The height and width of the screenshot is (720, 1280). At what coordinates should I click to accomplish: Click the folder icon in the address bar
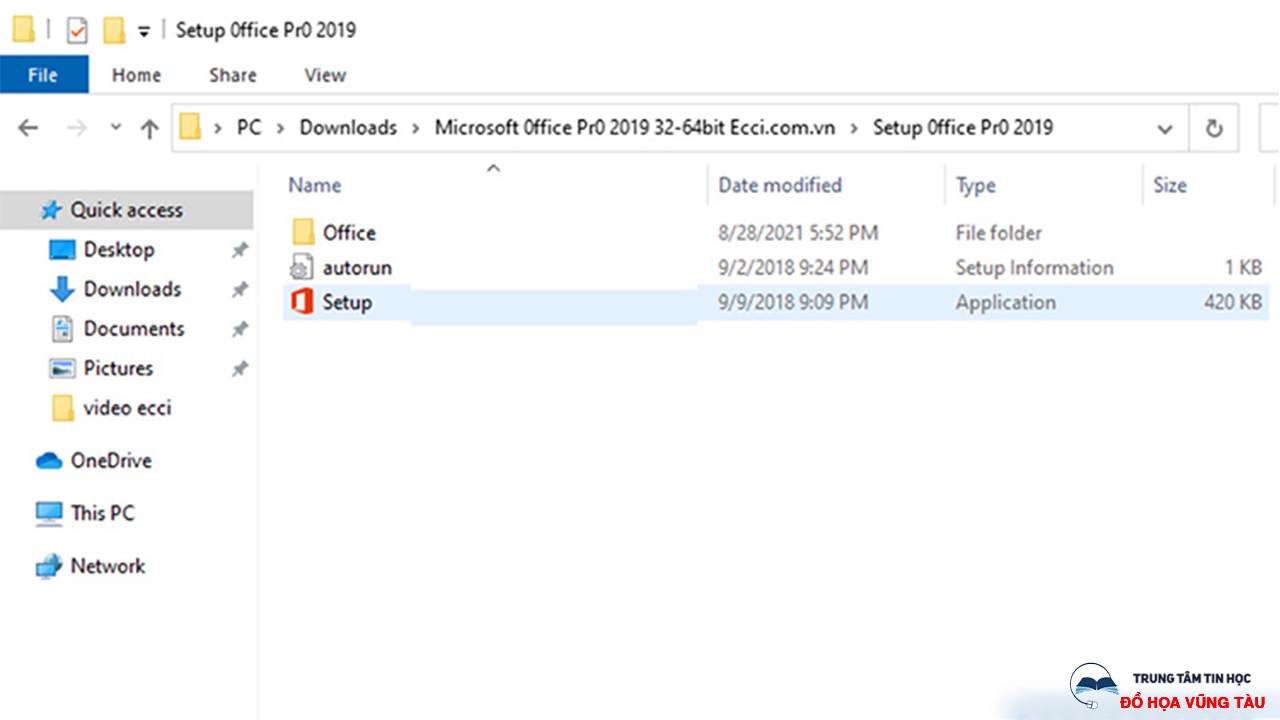point(190,127)
